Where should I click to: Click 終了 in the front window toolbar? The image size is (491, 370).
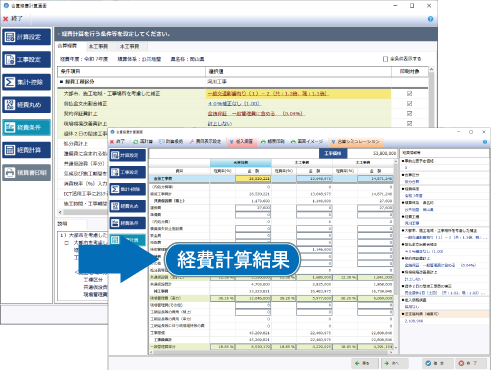[117, 142]
